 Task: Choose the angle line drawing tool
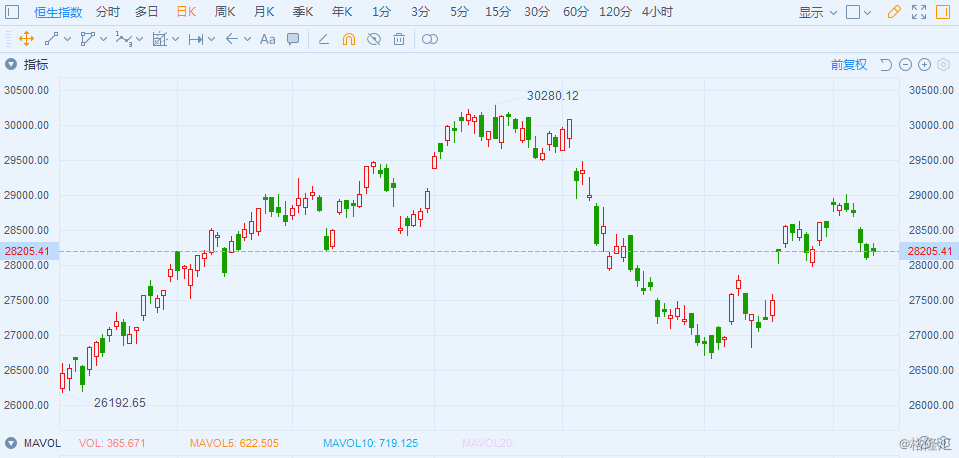click(x=324, y=39)
